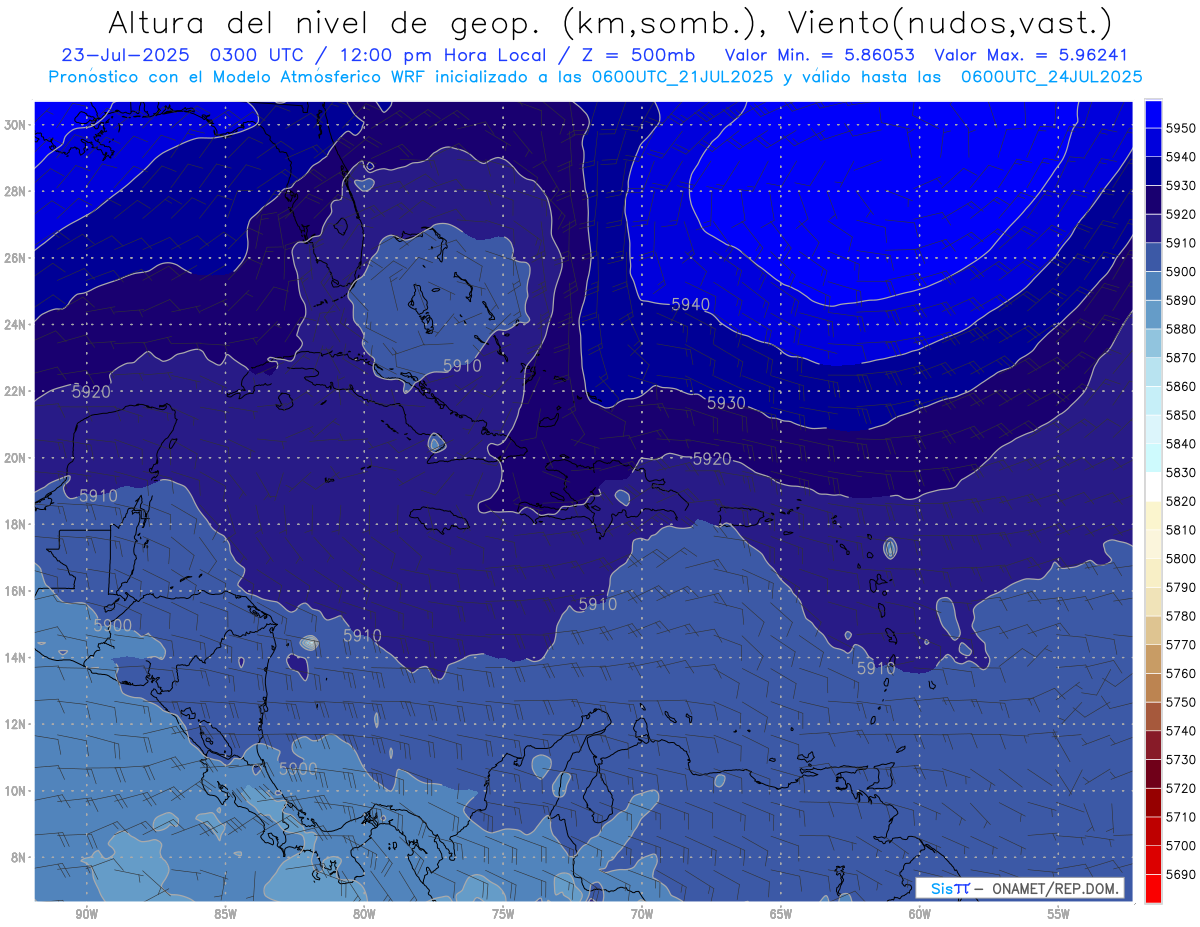Click the 5940 contour label on the map

tap(690, 304)
